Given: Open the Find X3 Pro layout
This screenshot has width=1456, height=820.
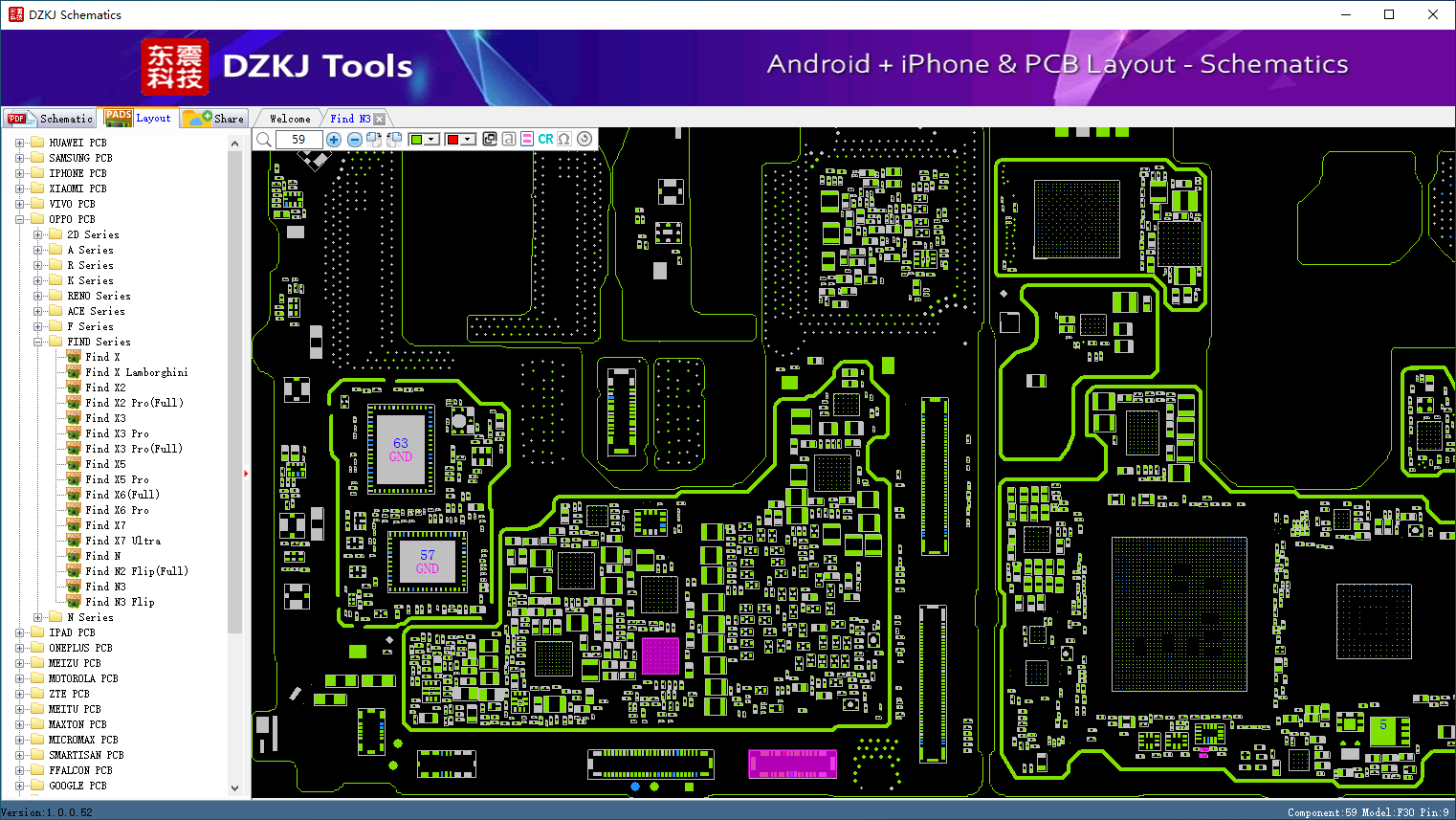Looking at the screenshot, I should click(117, 433).
